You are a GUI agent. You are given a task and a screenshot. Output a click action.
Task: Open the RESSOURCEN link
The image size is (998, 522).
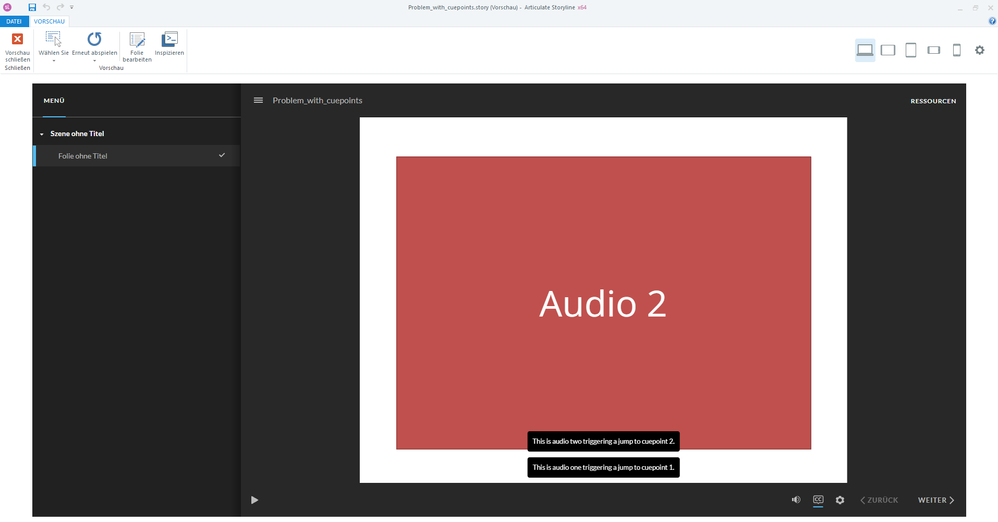point(932,101)
